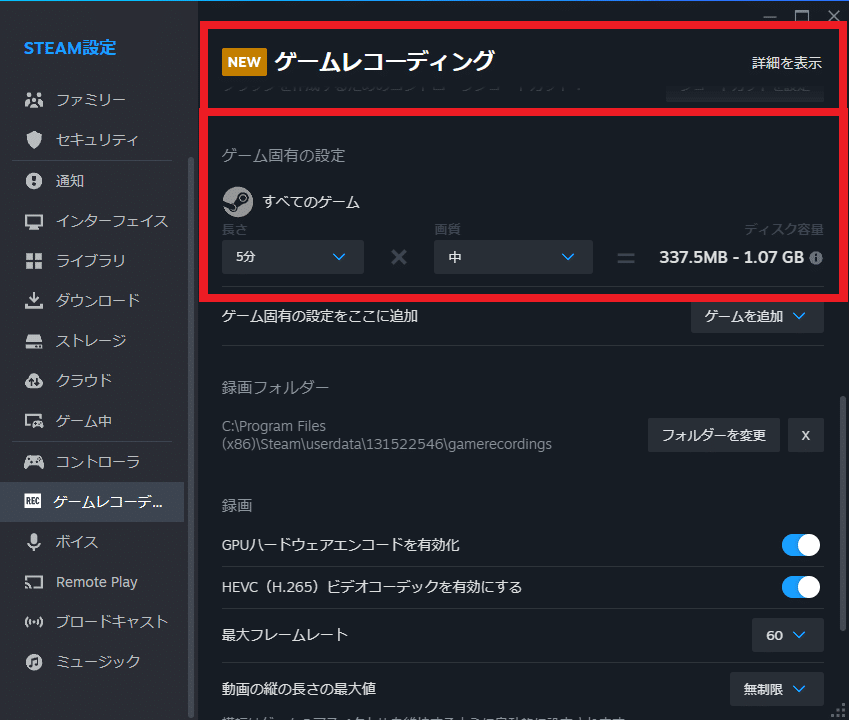849x720 pixels.
Task: Open the ゲームを追加 dropdown
Action: point(757,316)
